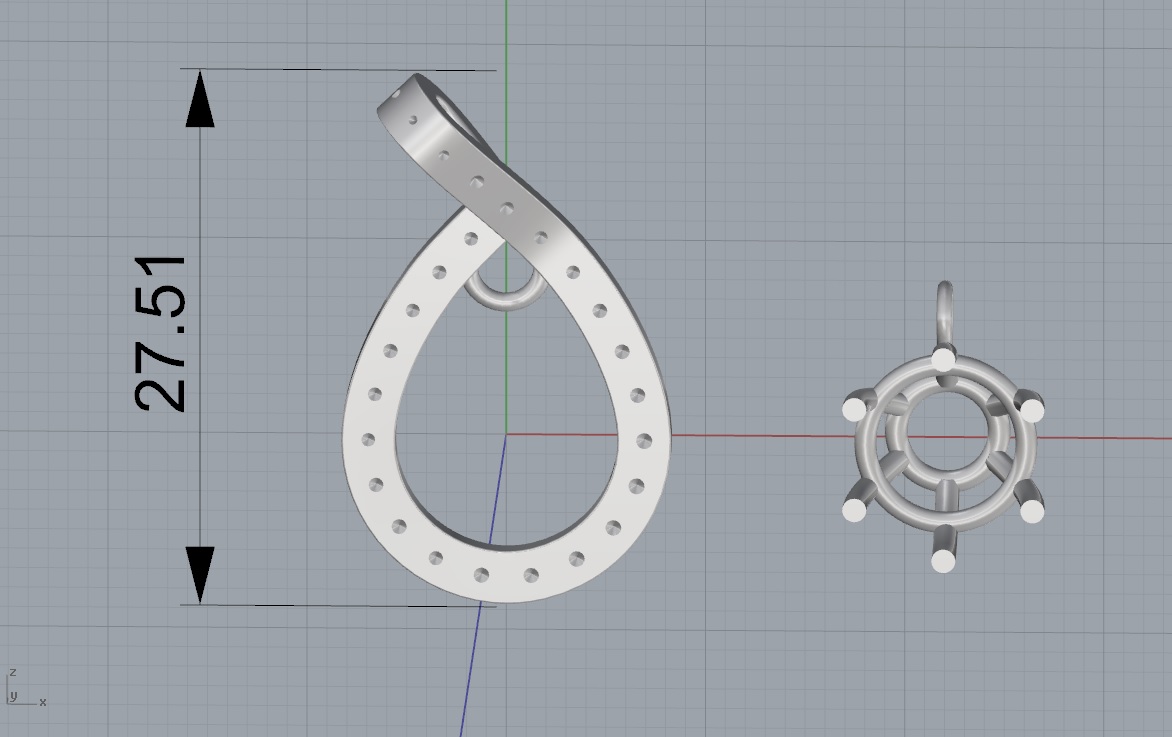Select the dimension's top extension line
1172x737 pixels.
pyautogui.click(x=340, y=70)
